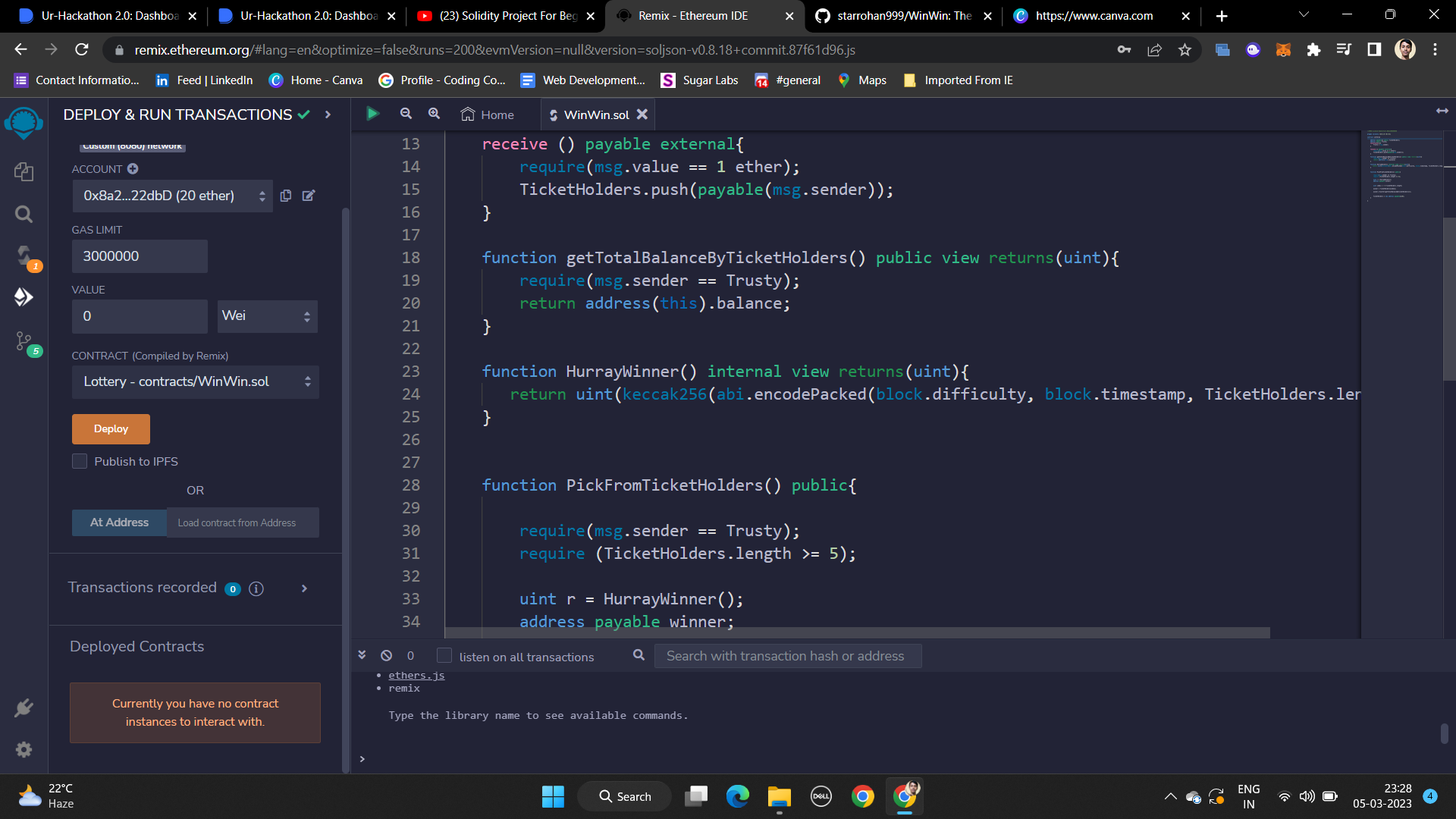
Task: Click the editor zoom out magnifier icon
Action: point(406,114)
